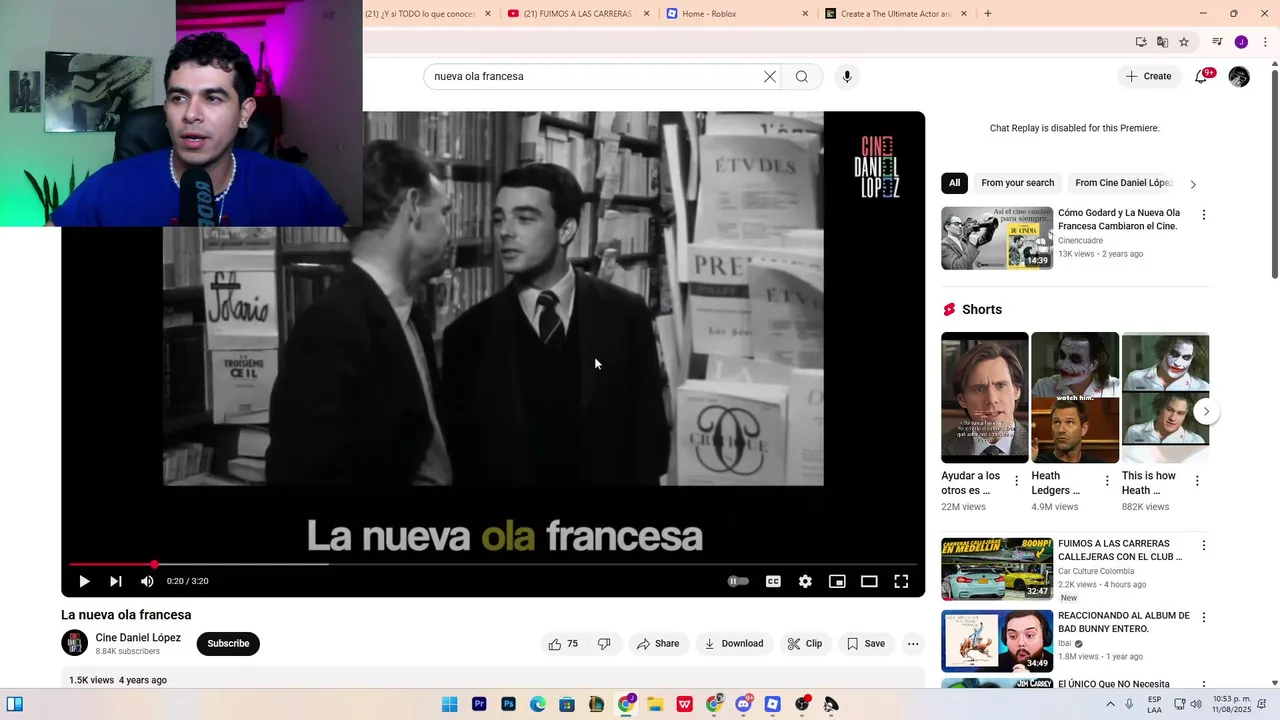Open options for the Godard video

pos(1203,215)
